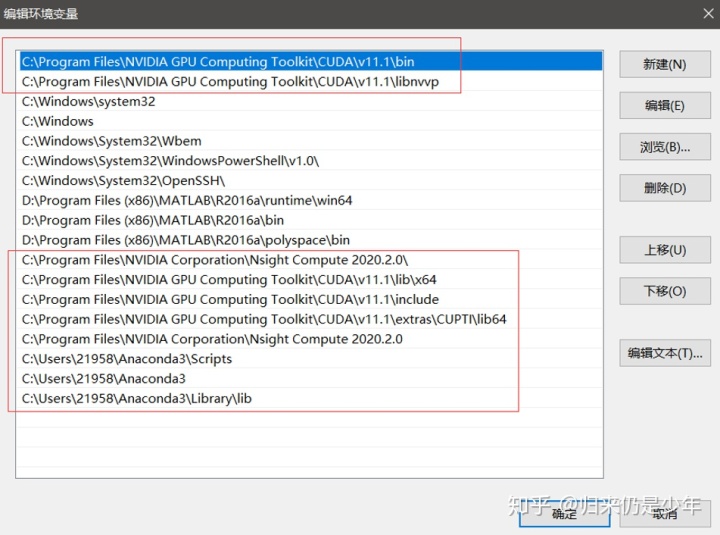Select the CUDA\v11.1\include entry
Viewport: 720px width, 535px height.
(311, 299)
